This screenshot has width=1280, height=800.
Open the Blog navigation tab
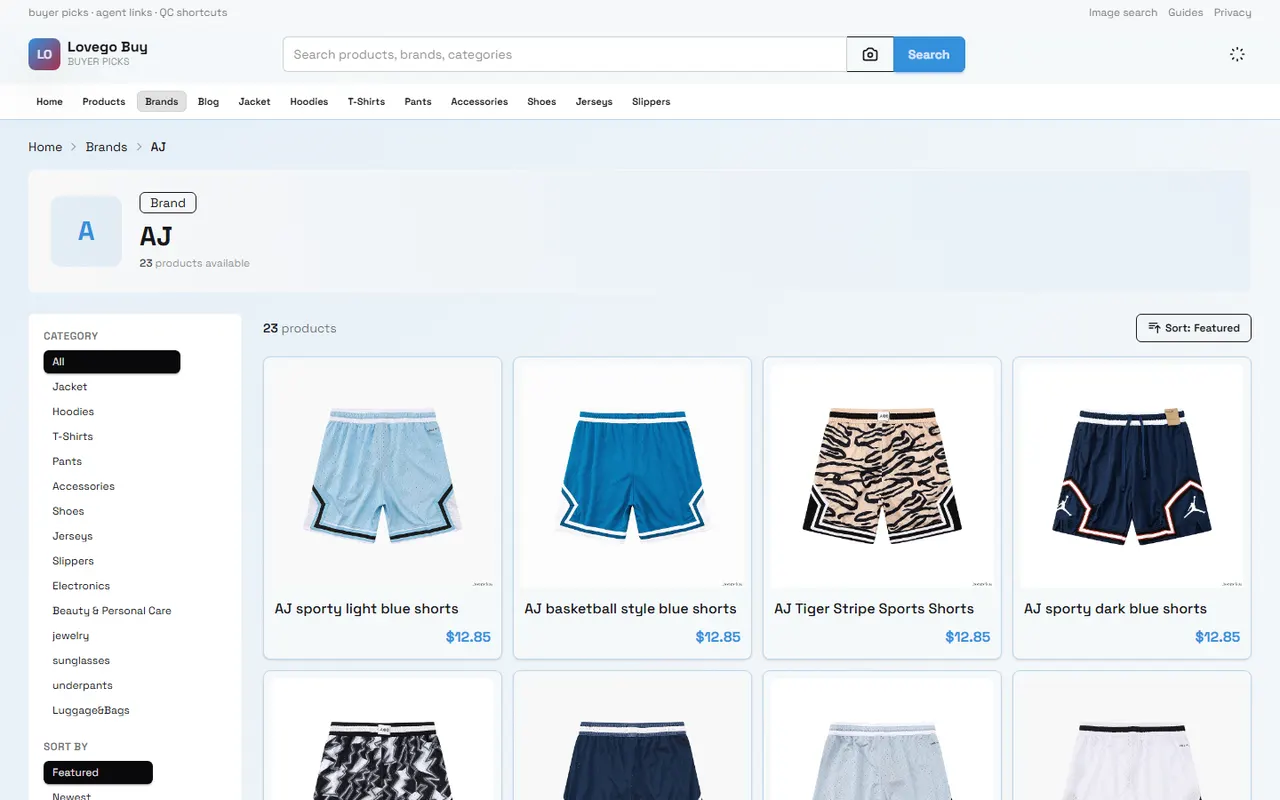point(208,101)
